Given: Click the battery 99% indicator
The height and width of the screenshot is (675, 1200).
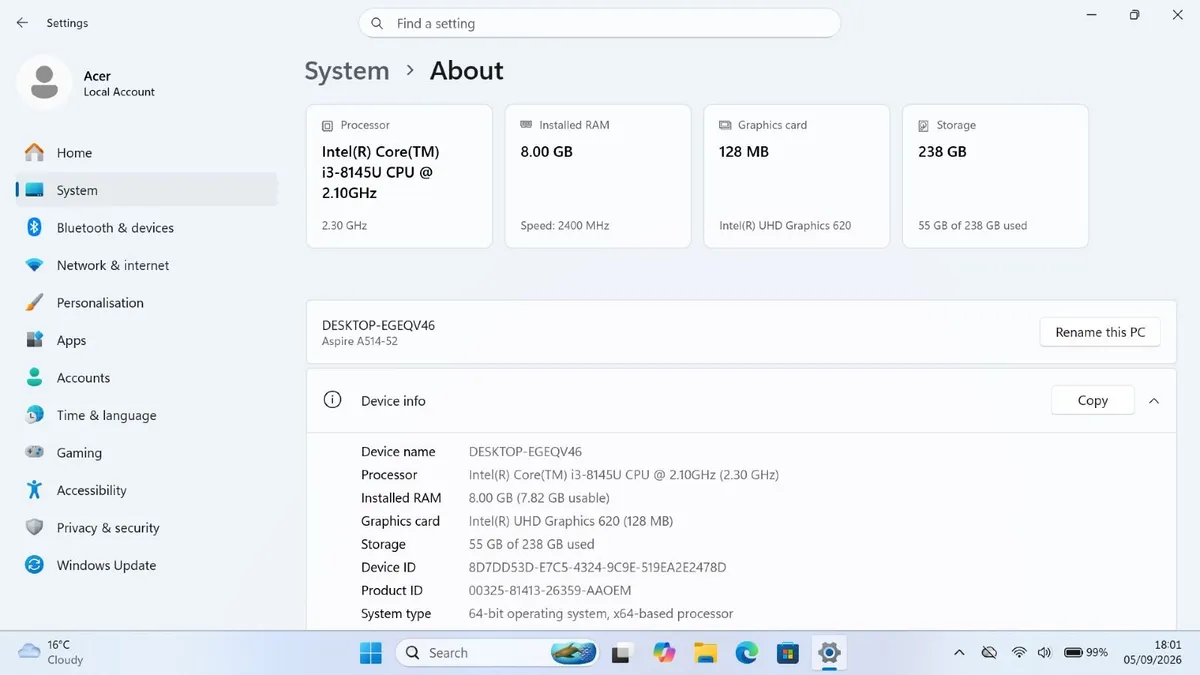Looking at the screenshot, I should [x=1086, y=653].
